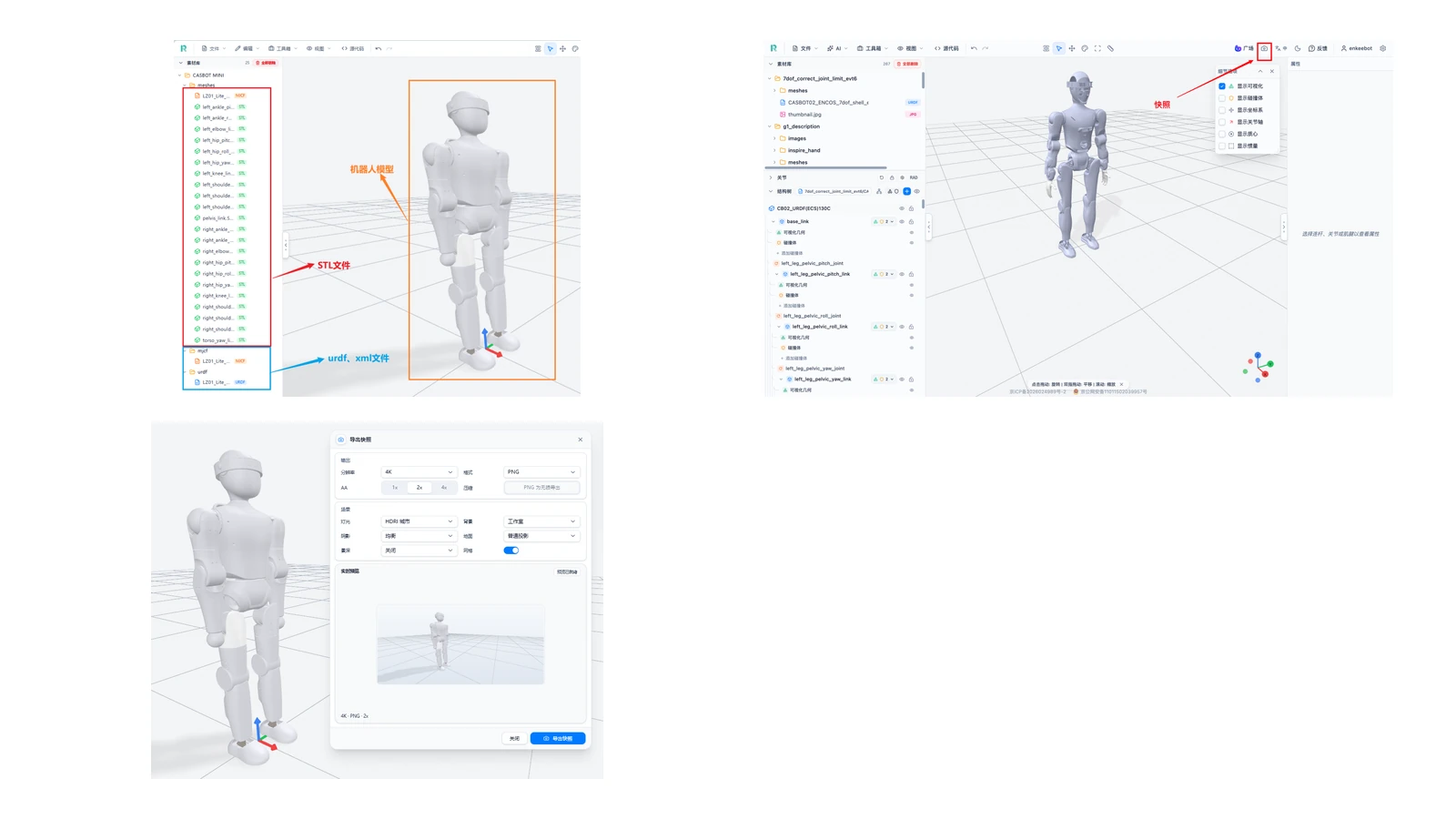
Task: Open the language translate icon beside the camera
Action: click(1281, 48)
